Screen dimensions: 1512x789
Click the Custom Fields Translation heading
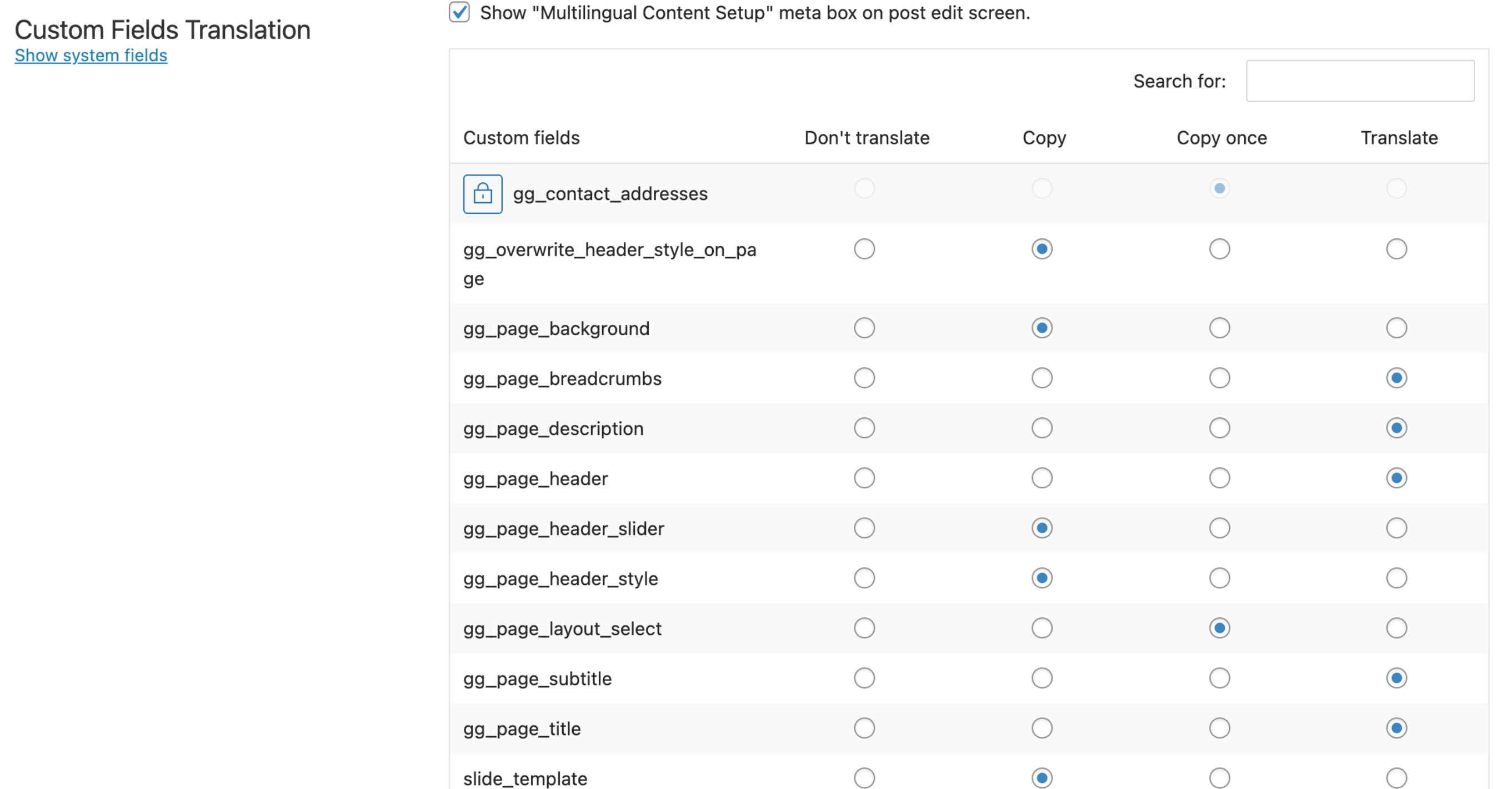(x=163, y=29)
